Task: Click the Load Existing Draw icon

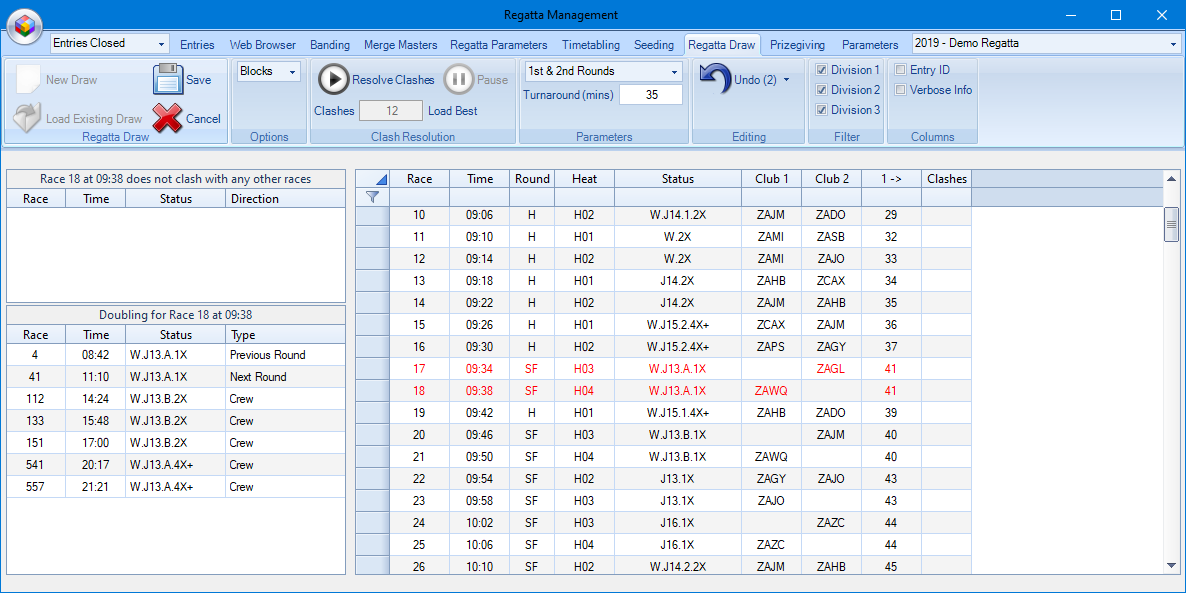Action: [27, 118]
